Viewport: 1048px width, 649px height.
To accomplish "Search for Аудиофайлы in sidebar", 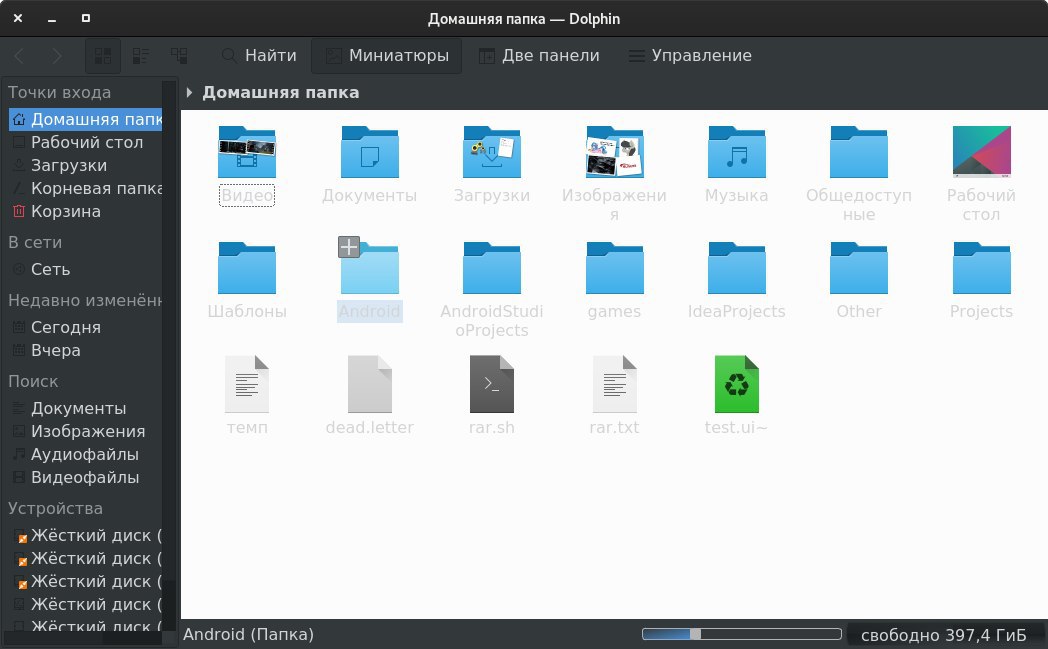I will coord(86,455).
